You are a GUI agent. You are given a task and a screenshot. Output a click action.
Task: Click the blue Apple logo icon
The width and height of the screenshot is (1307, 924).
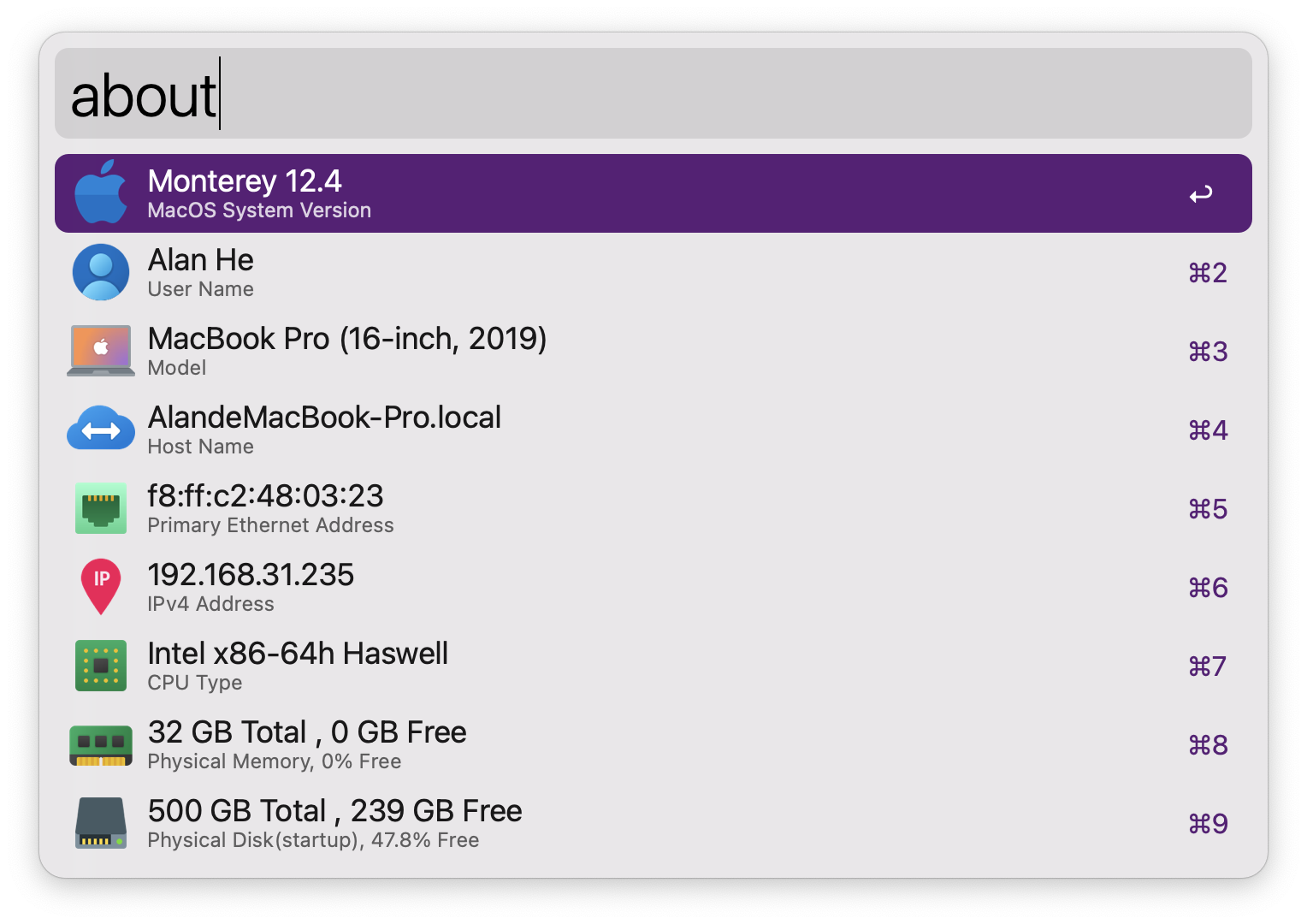pyautogui.click(x=101, y=192)
